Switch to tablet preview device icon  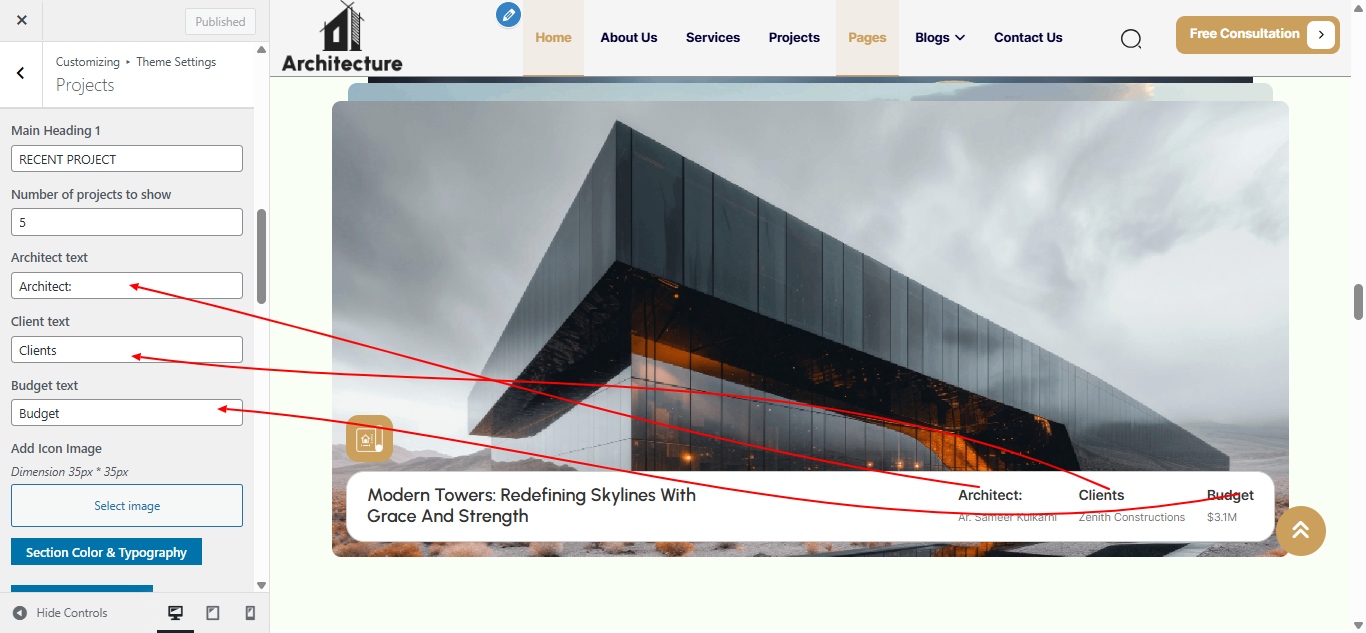[213, 613]
